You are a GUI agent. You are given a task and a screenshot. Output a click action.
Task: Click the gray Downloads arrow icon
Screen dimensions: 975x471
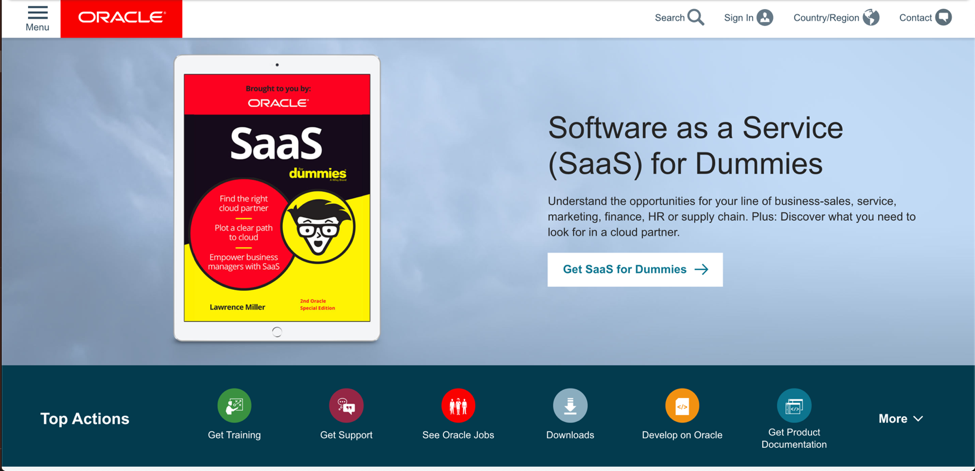[570, 406]
